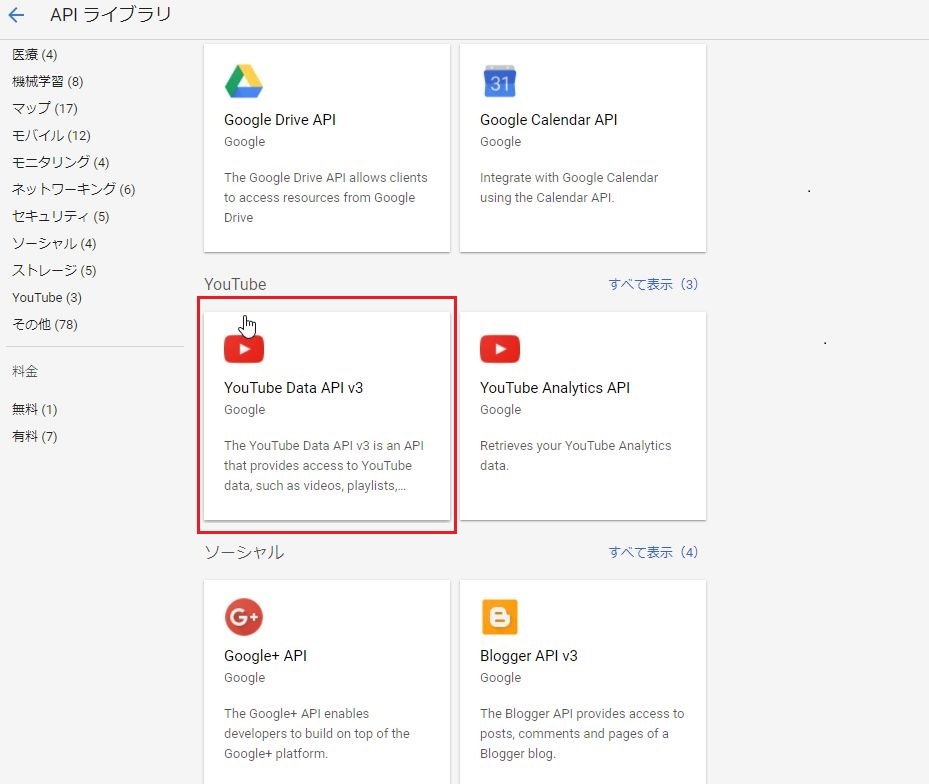The height and width of the screenshot is (784, 929).
Task: Open the Google+ API title
Action: (x=265, y=655)
